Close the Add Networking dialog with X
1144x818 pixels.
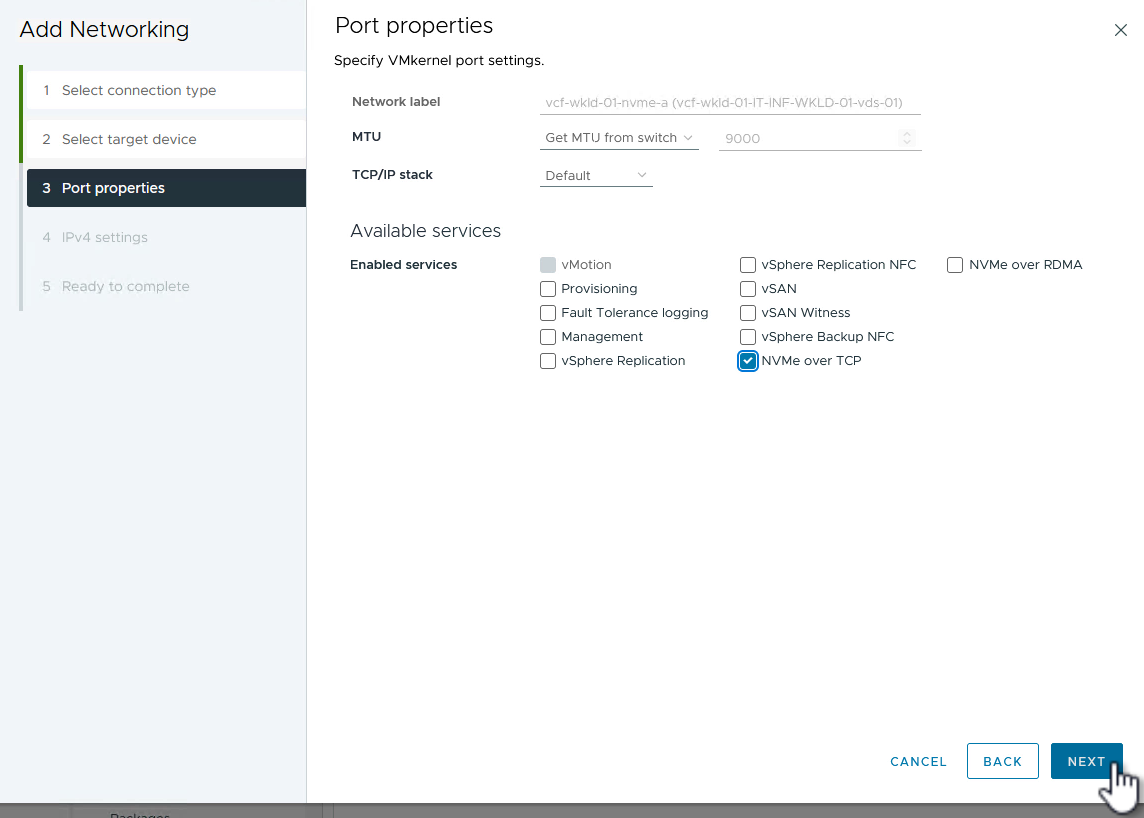click(x=1120, y=30)
